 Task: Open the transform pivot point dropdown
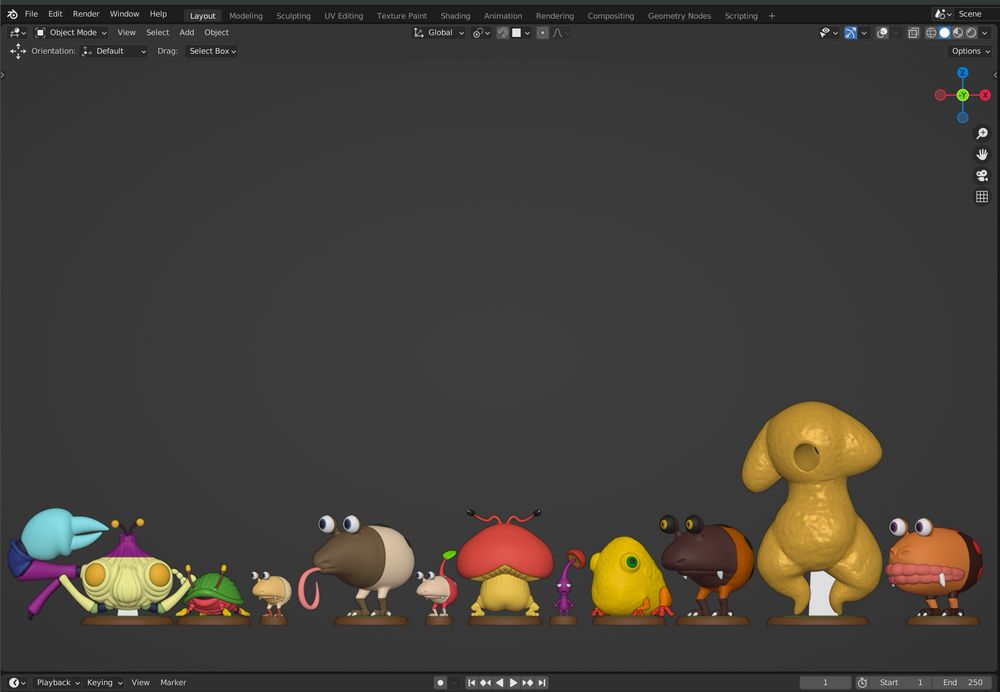point(481,33)
